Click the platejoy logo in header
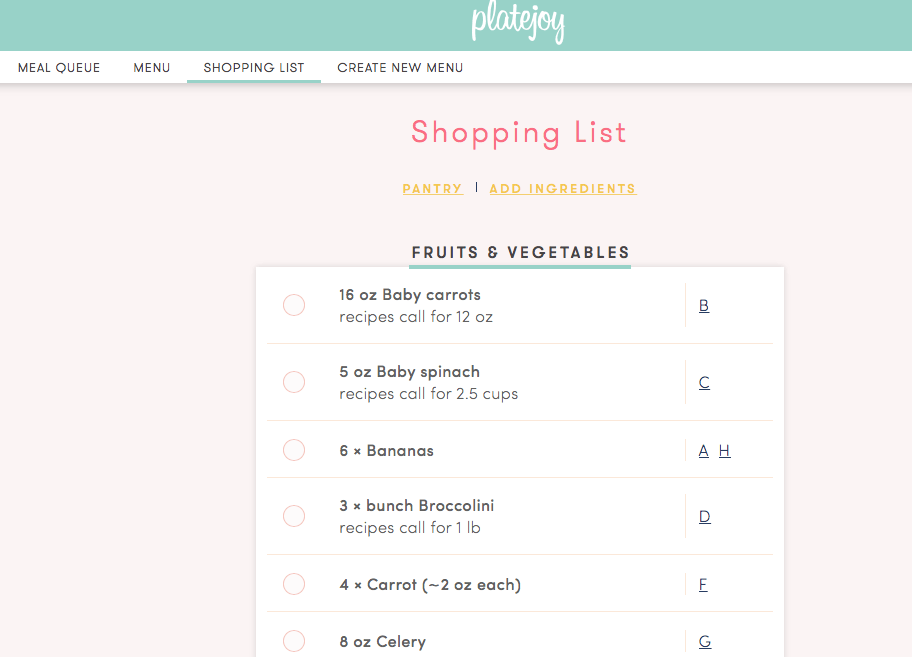912x657 pixels. coord(518,22)
